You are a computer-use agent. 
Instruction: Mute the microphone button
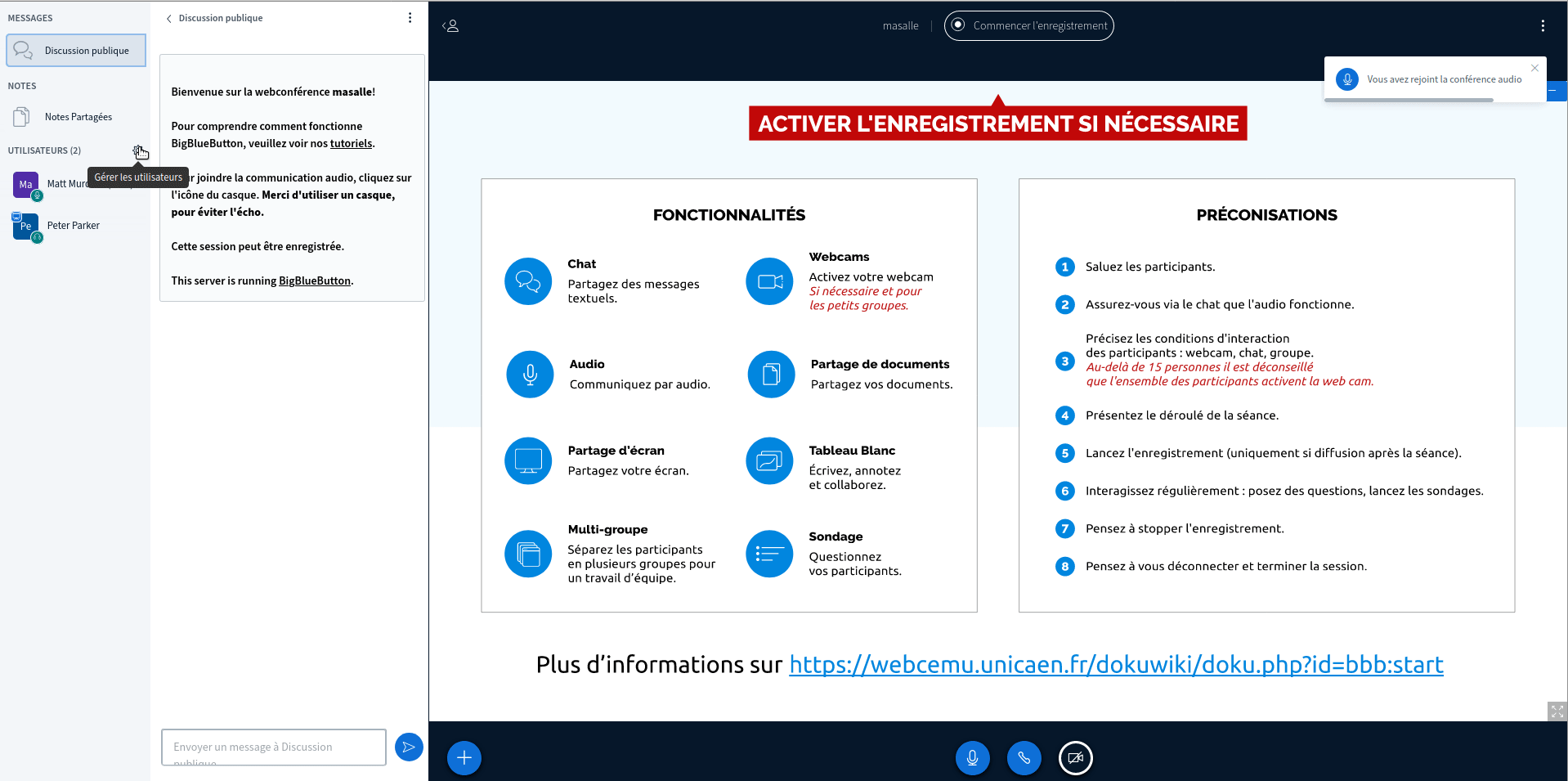click(972, 758)
